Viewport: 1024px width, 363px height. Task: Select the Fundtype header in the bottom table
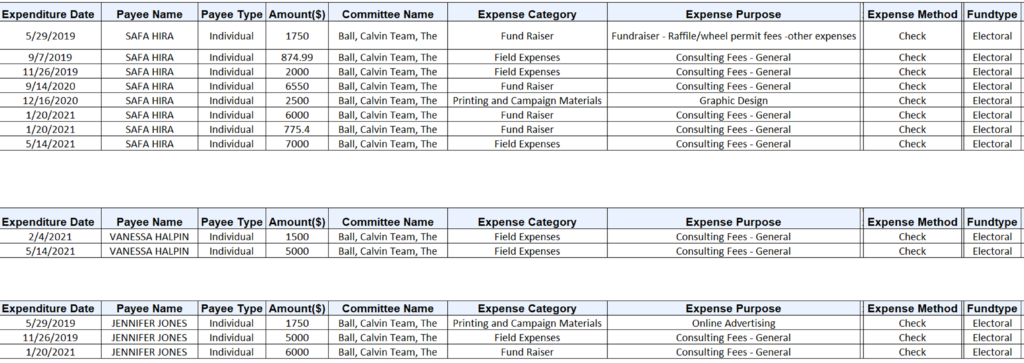991,308
